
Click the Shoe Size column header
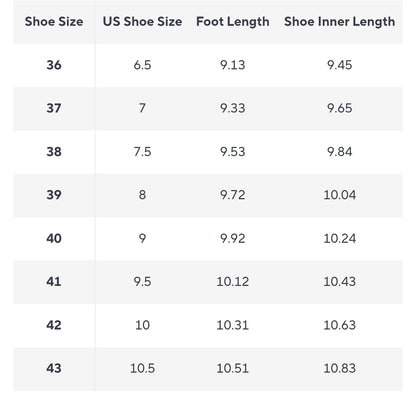pyautogui.click(x=54, y=22)
